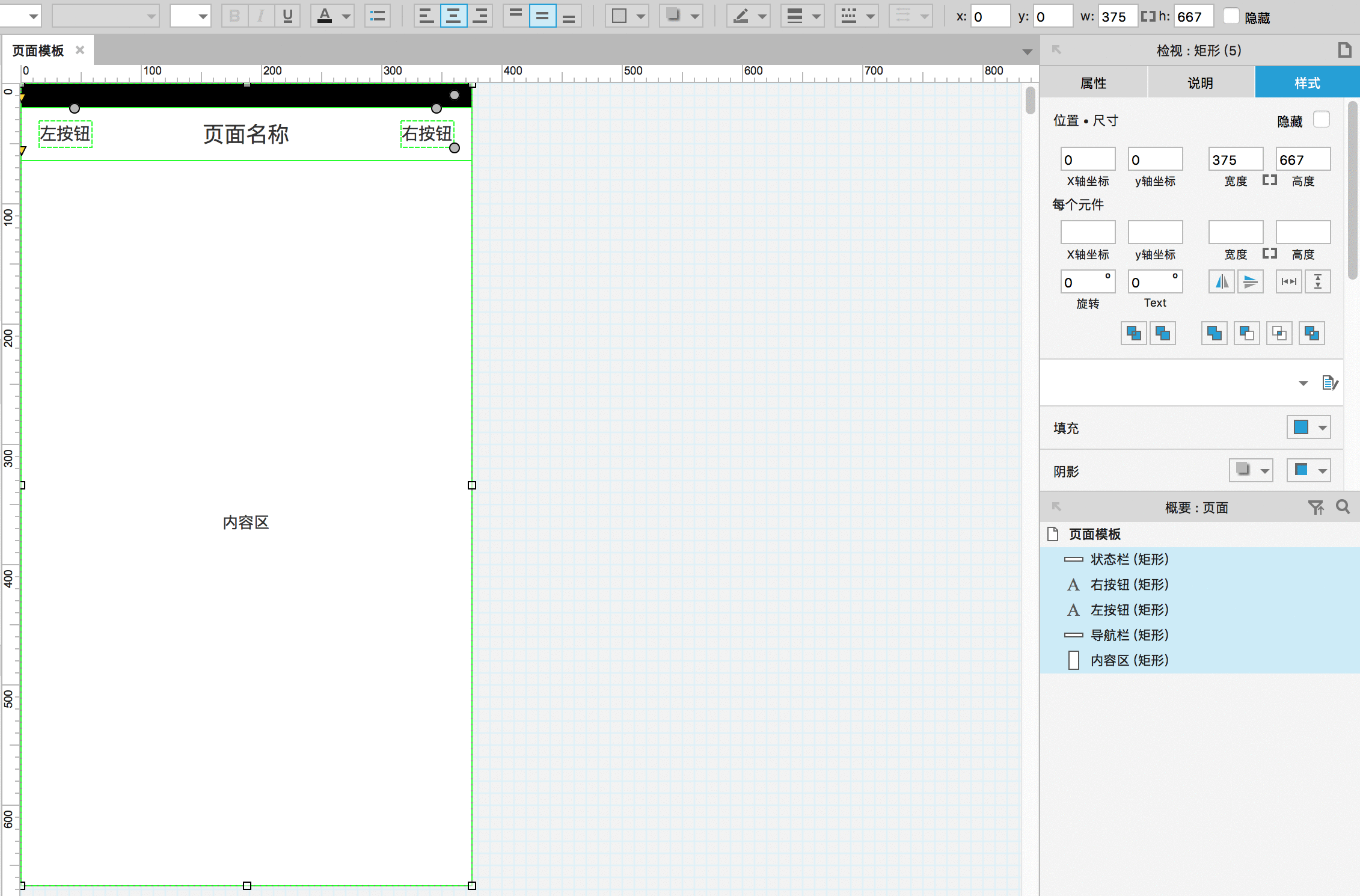Select 页面模板 page in outline
Screen dimensions: 1360x896
pyautogui.click(x=1200, y=534)
